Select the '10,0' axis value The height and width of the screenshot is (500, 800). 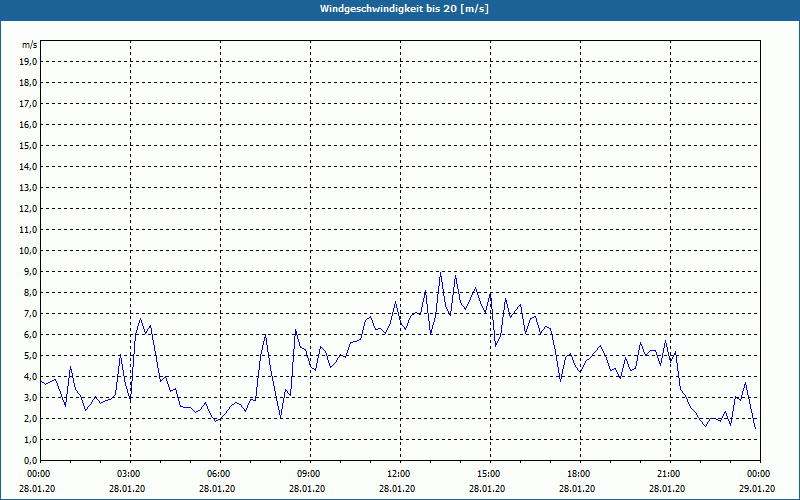click(29, 251)
